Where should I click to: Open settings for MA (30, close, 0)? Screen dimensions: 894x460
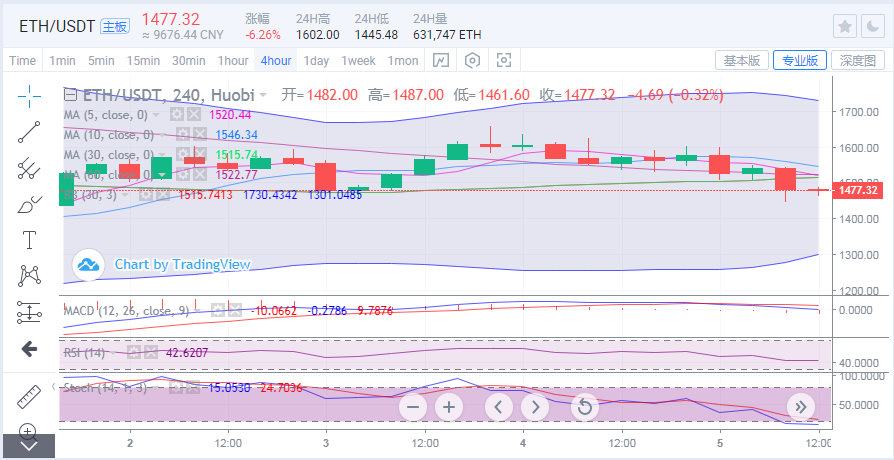tap(182, 154)
